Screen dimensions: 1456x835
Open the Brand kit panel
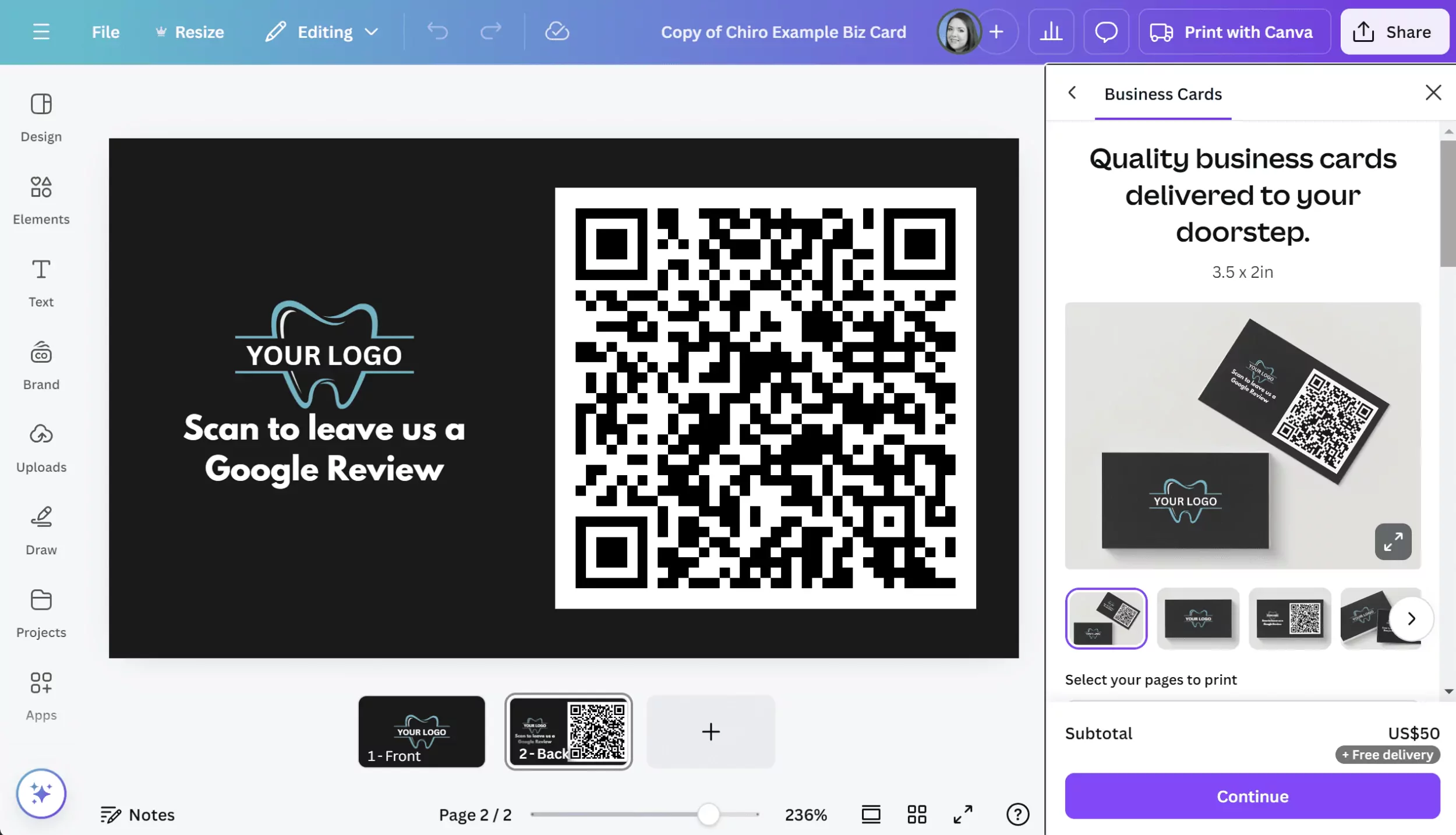click(41, 366)
